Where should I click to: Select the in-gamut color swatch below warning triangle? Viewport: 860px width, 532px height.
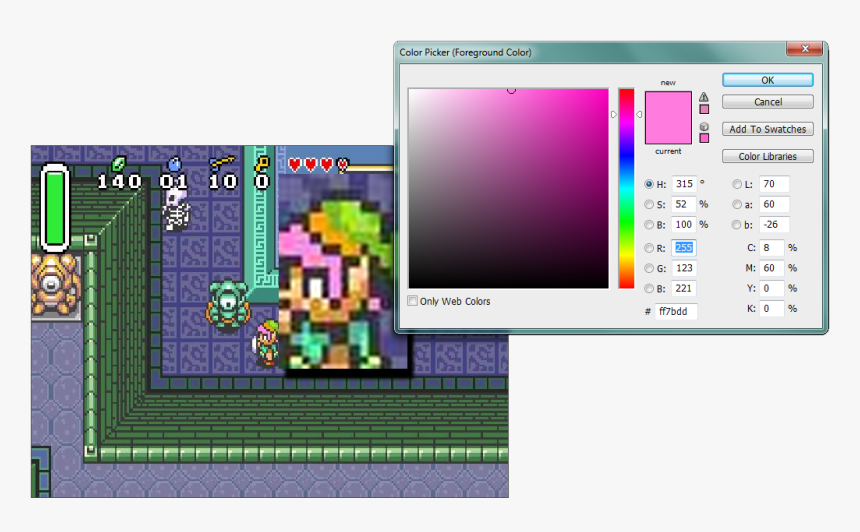tap(704, 109)
